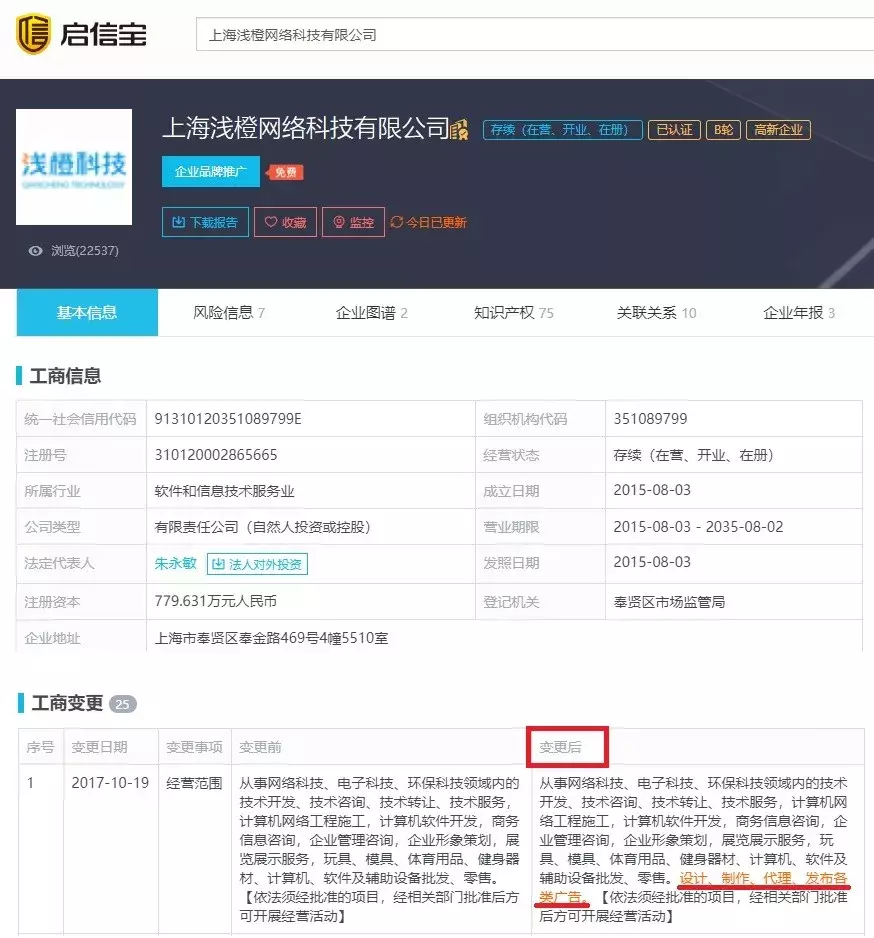Open the 企业年报 tab

[799, 312]
